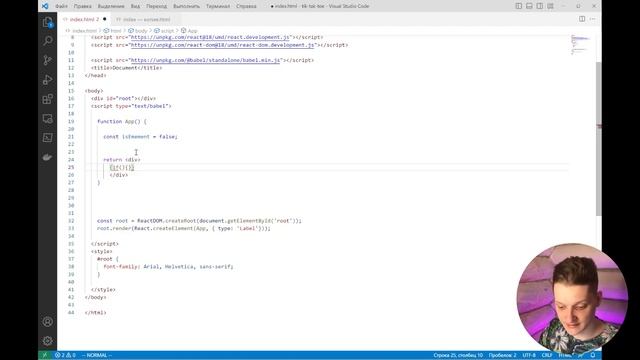Click the root.render code line 33
The height and width of the screenshot is (360, 640).
tap(184, 229)
